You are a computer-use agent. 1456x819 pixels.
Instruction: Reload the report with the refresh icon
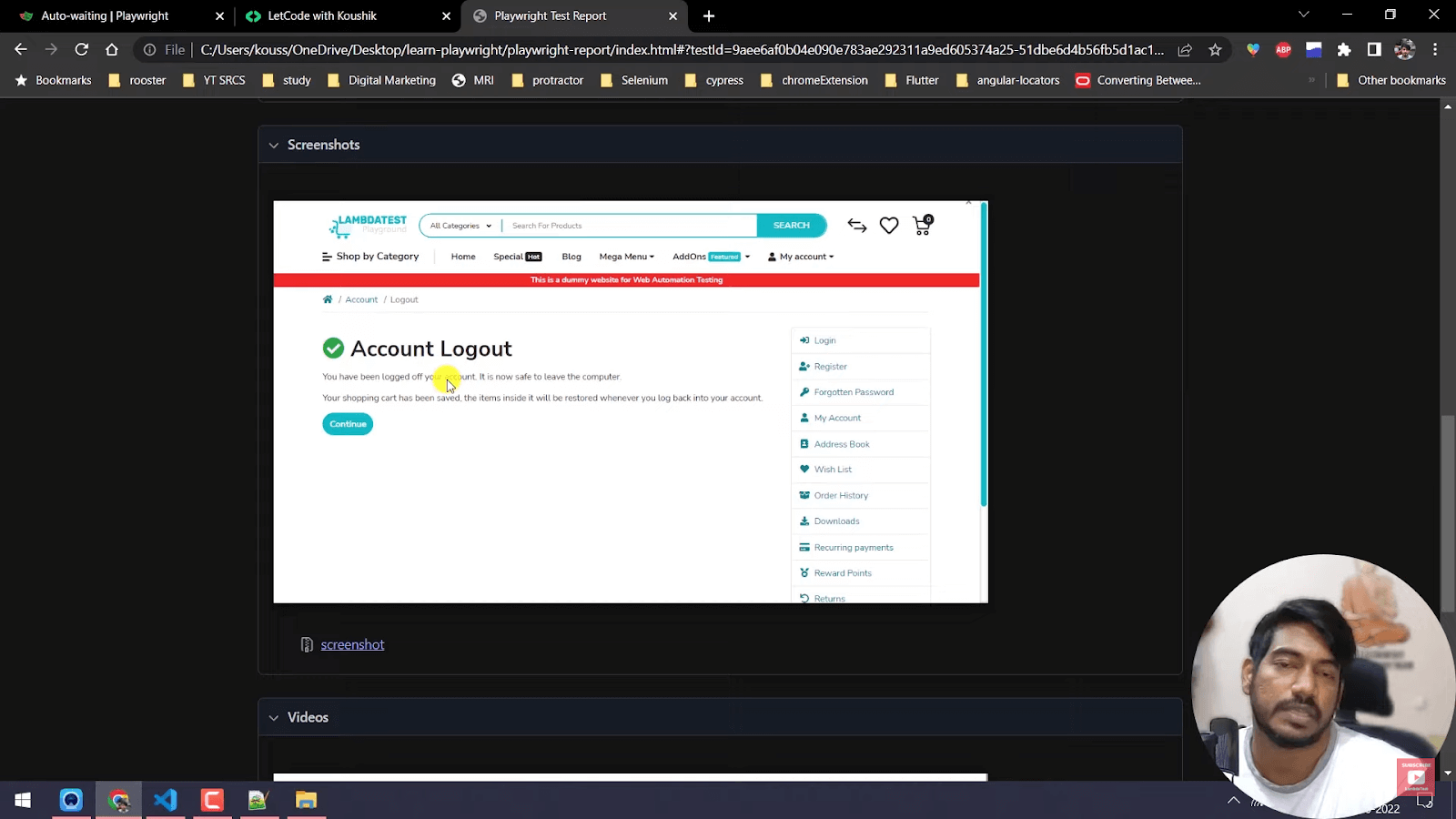(82, 50)
